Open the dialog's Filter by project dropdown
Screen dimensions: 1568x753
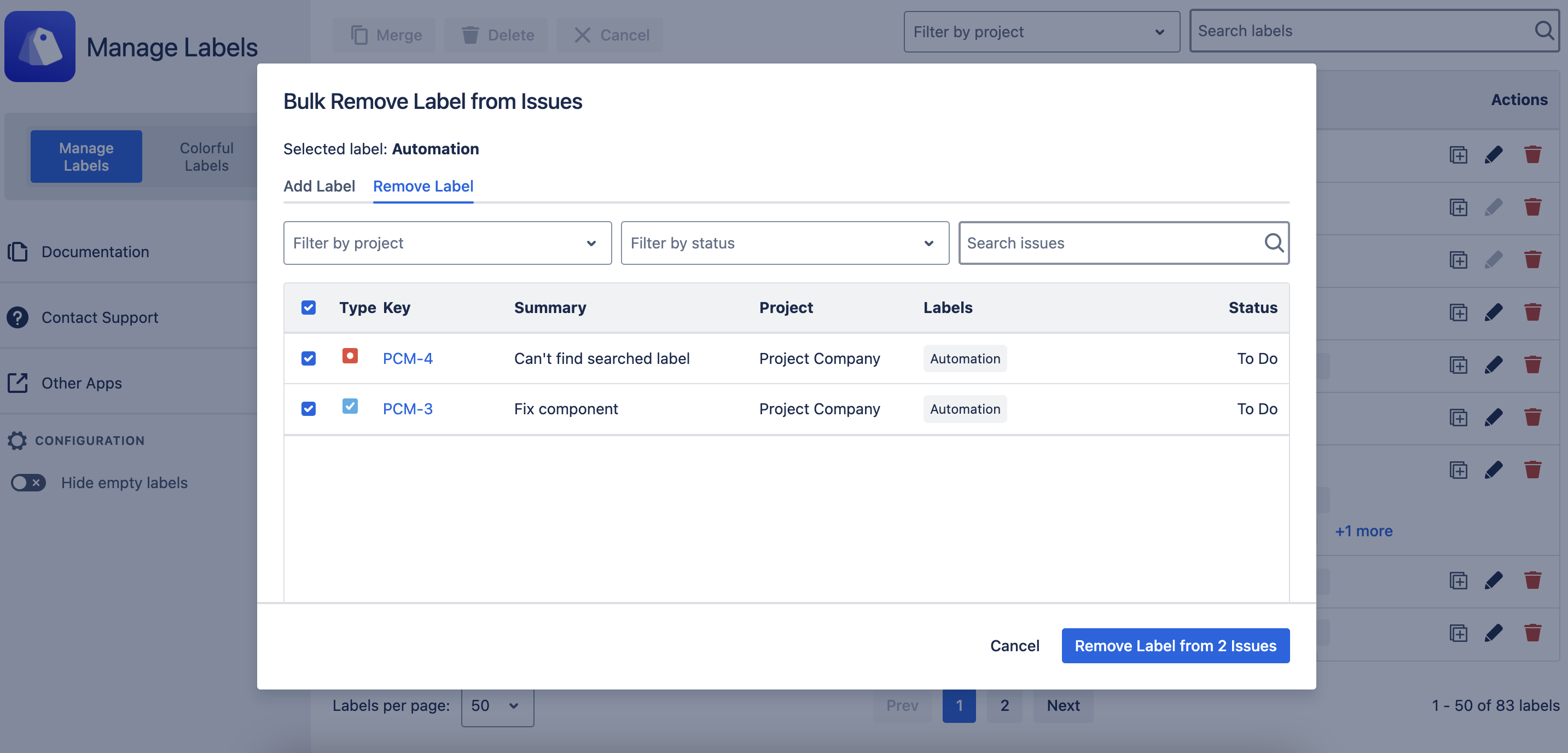448,243
